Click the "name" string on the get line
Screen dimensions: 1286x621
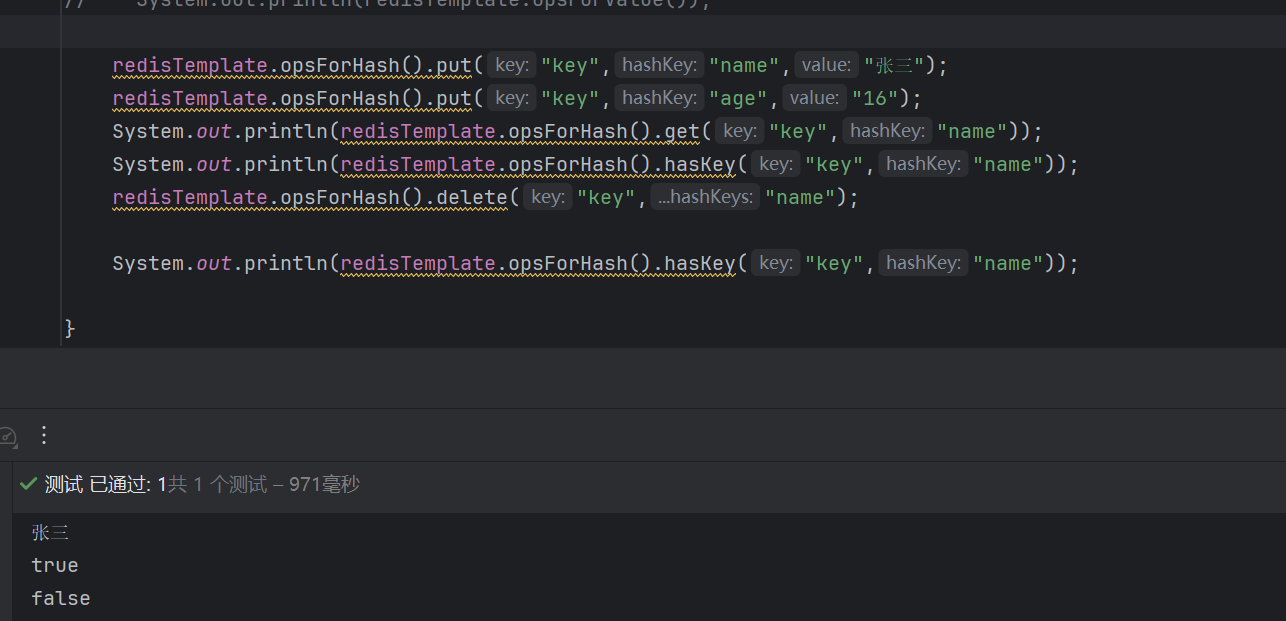(x=973, y=130)
